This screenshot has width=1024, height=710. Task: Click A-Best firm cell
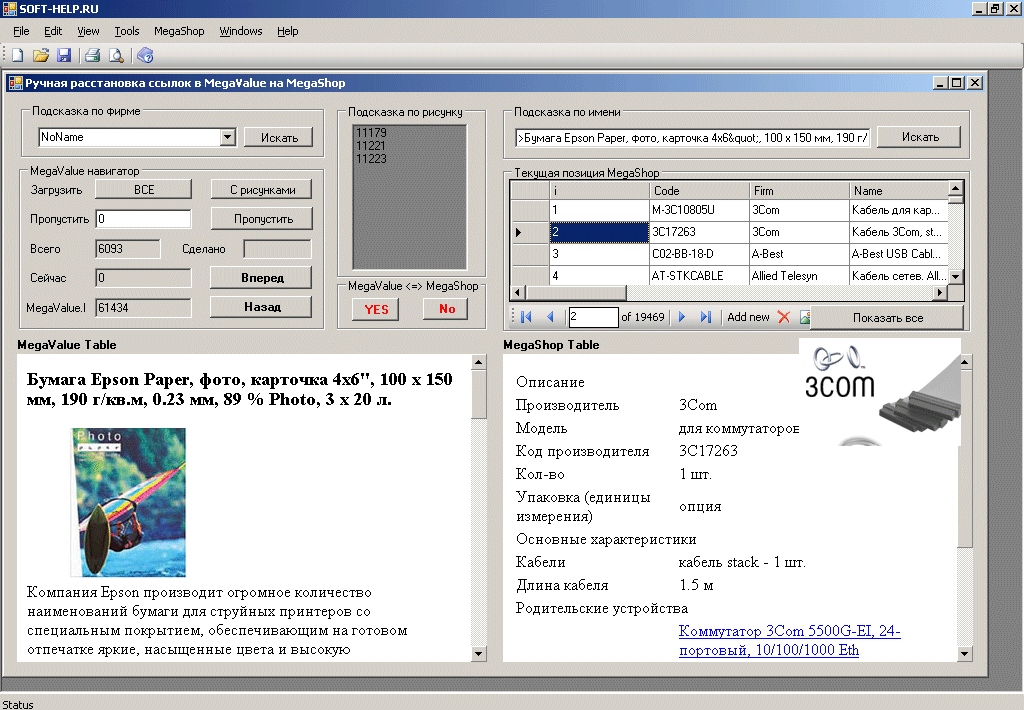pos(799,254)
